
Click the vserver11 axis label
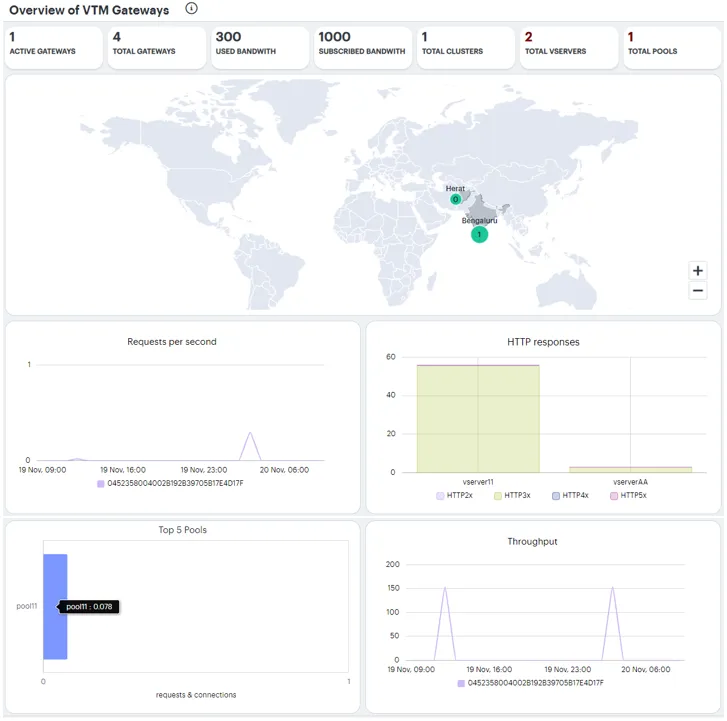pyautogui.click(x=478, y=482)
